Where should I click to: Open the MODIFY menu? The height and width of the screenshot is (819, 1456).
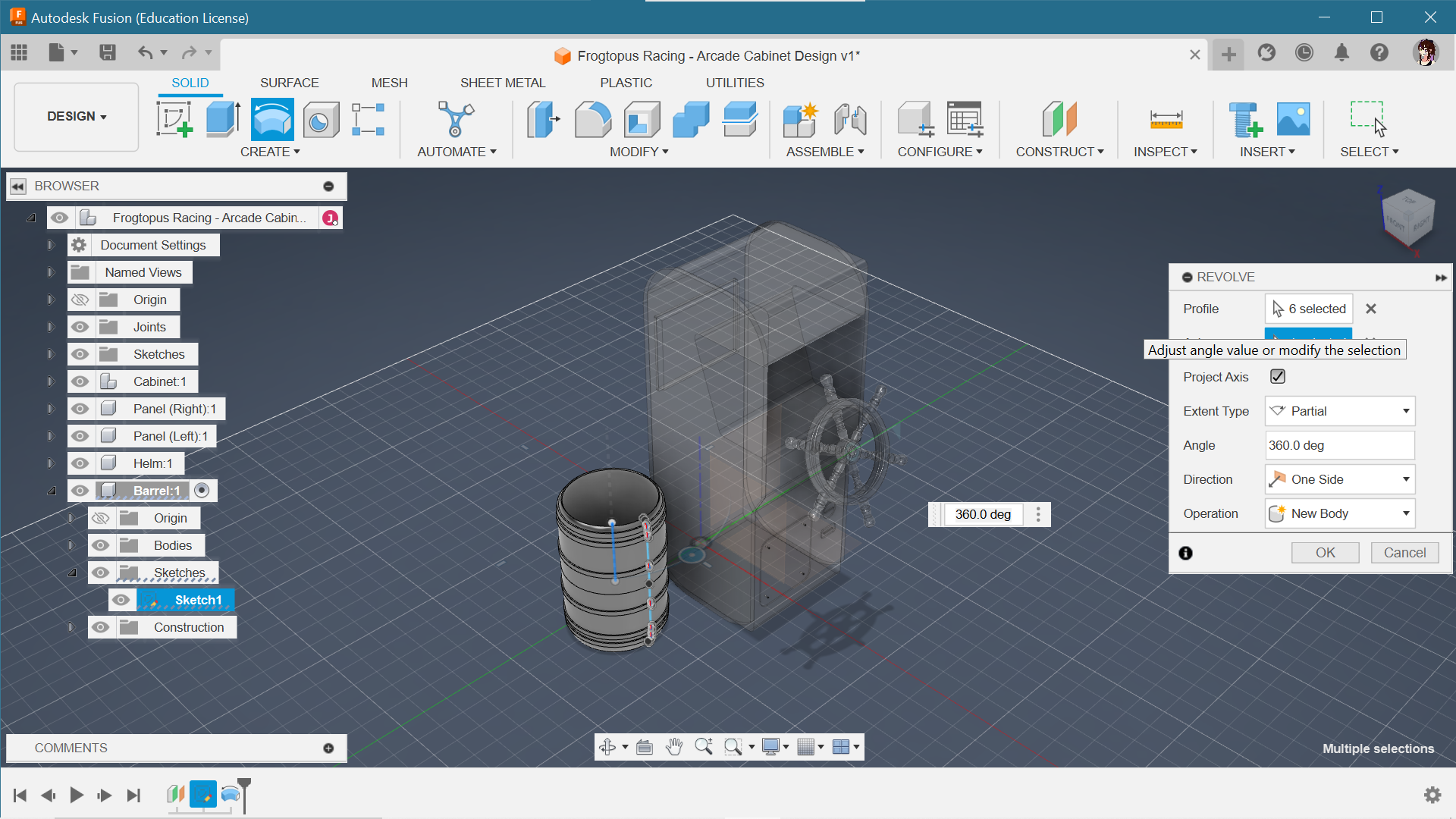[x=639, y=152]
